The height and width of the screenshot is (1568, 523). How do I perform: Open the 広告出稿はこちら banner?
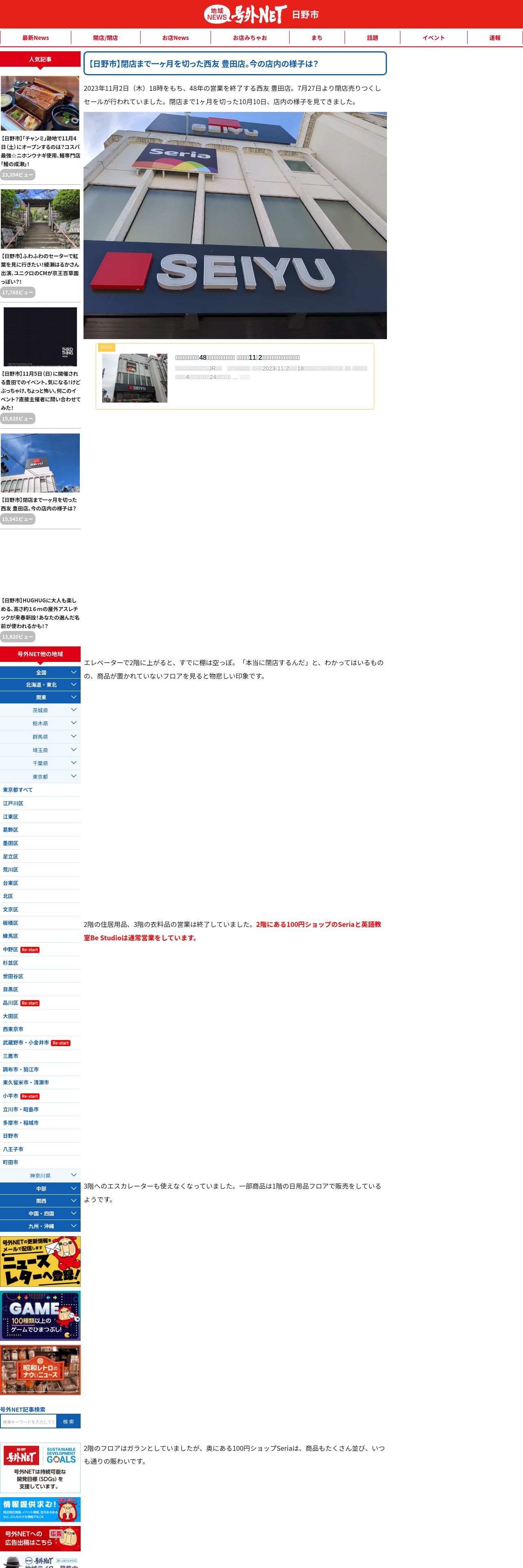tap(40, 1539)
